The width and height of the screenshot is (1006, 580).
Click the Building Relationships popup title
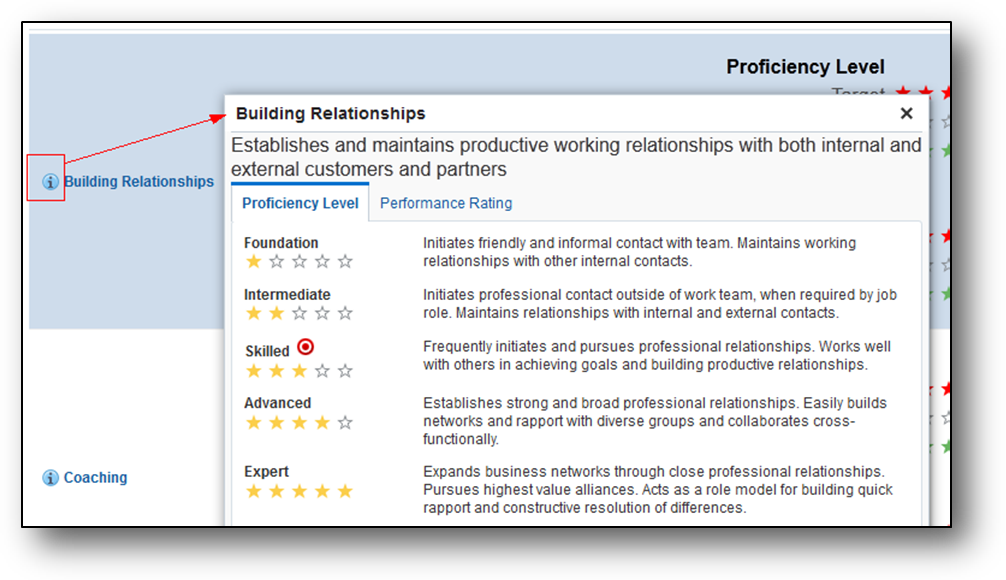pos(331,114)
